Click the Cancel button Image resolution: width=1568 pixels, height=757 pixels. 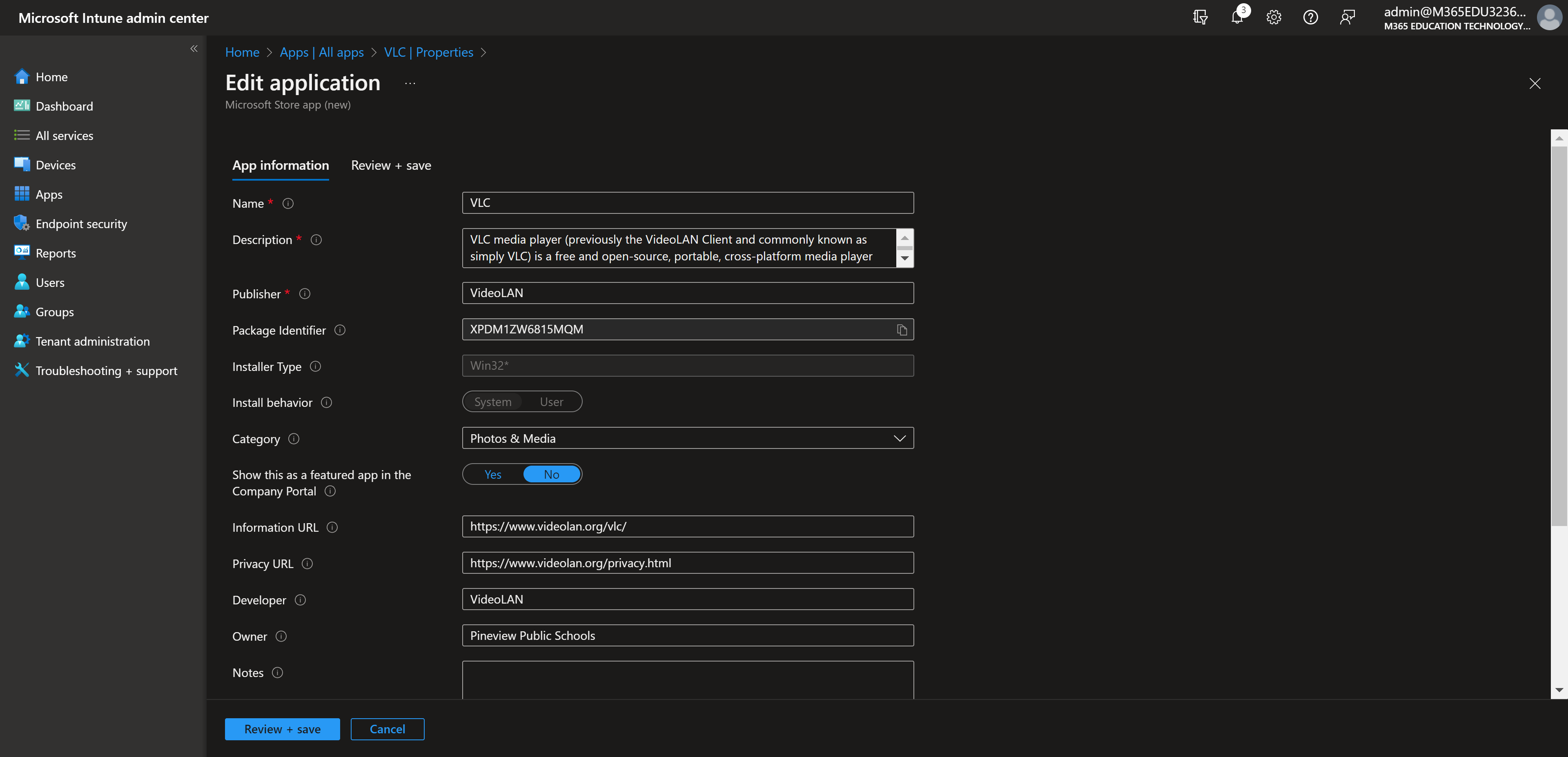[387, 729]
